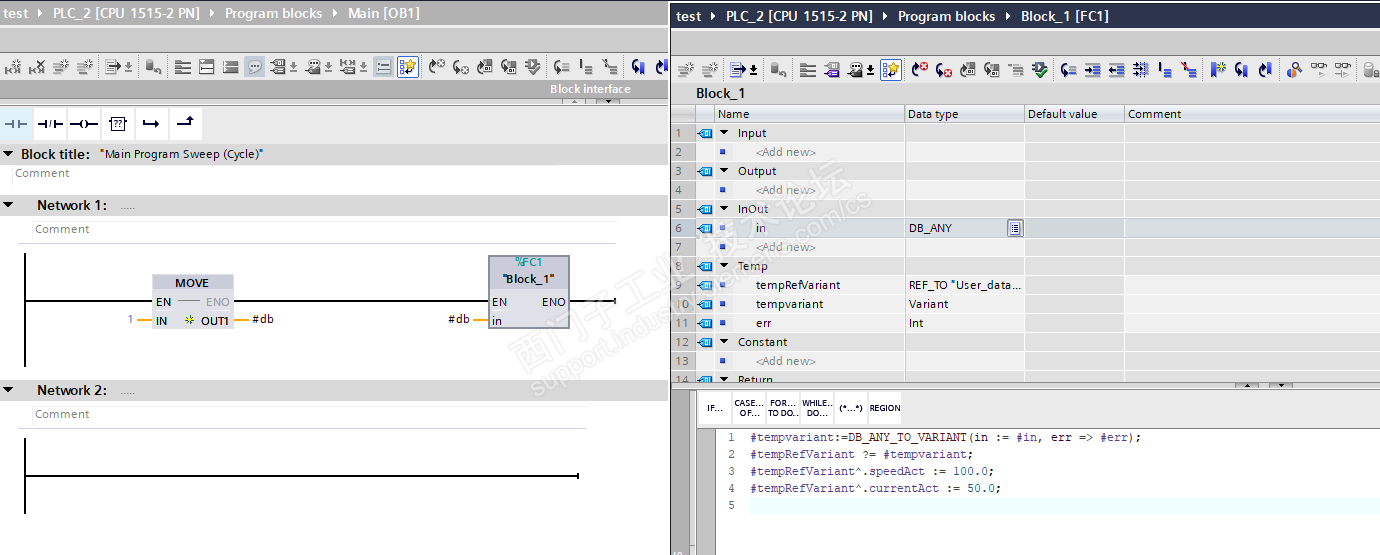Collapse the InOut section in interface

(725, 209)
